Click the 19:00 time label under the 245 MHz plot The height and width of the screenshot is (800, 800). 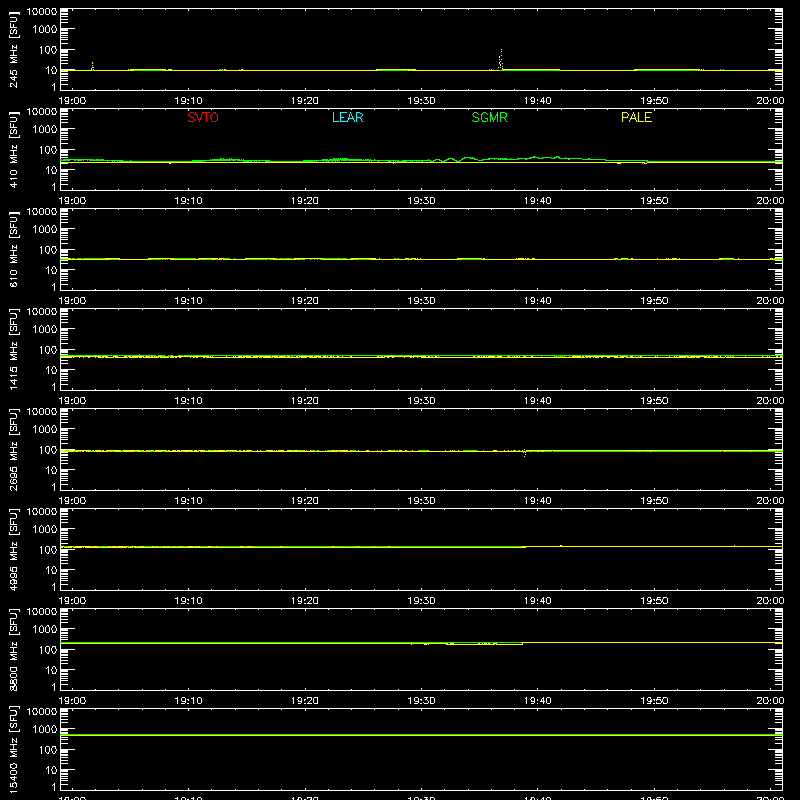point(72,101)
